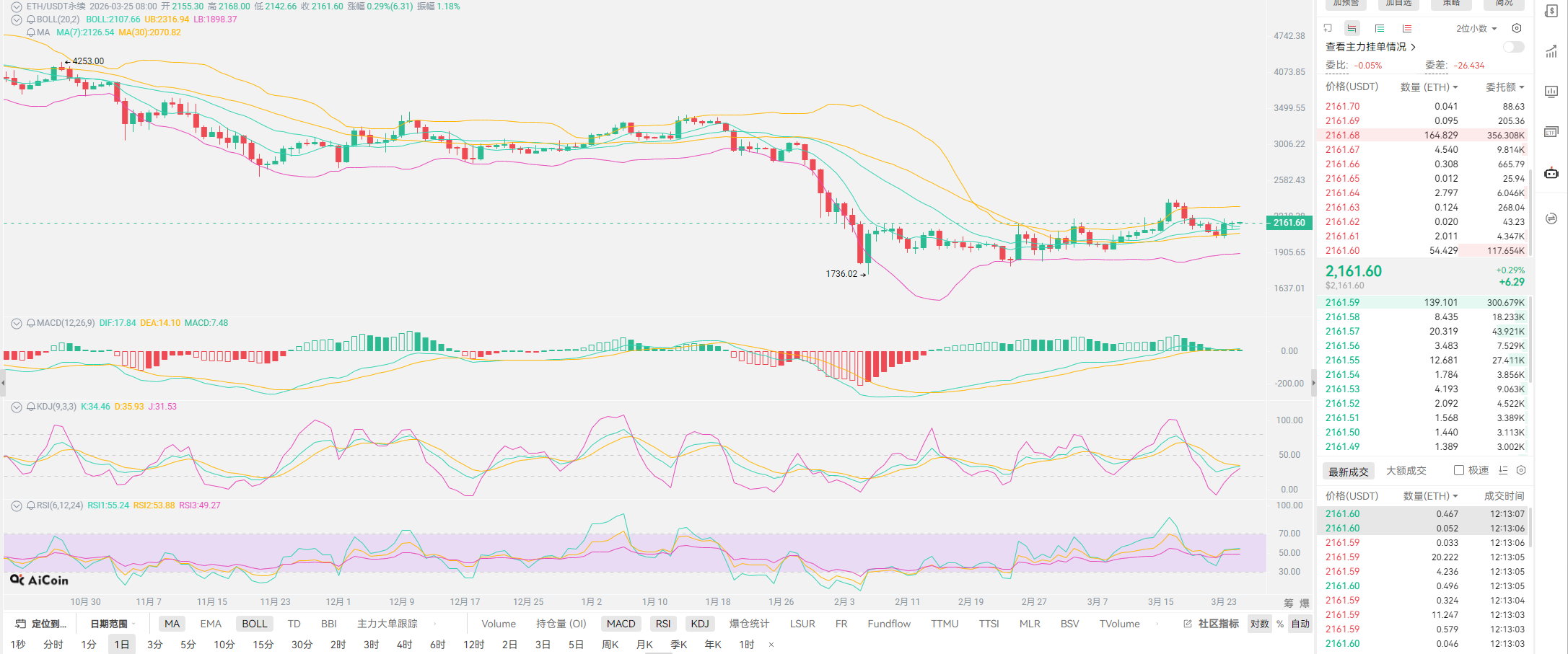The height and width of the screenshot is (654, 1568).
Task: Toggle the 查看主力挂单情况 switch
Action: coord(1513,47)
